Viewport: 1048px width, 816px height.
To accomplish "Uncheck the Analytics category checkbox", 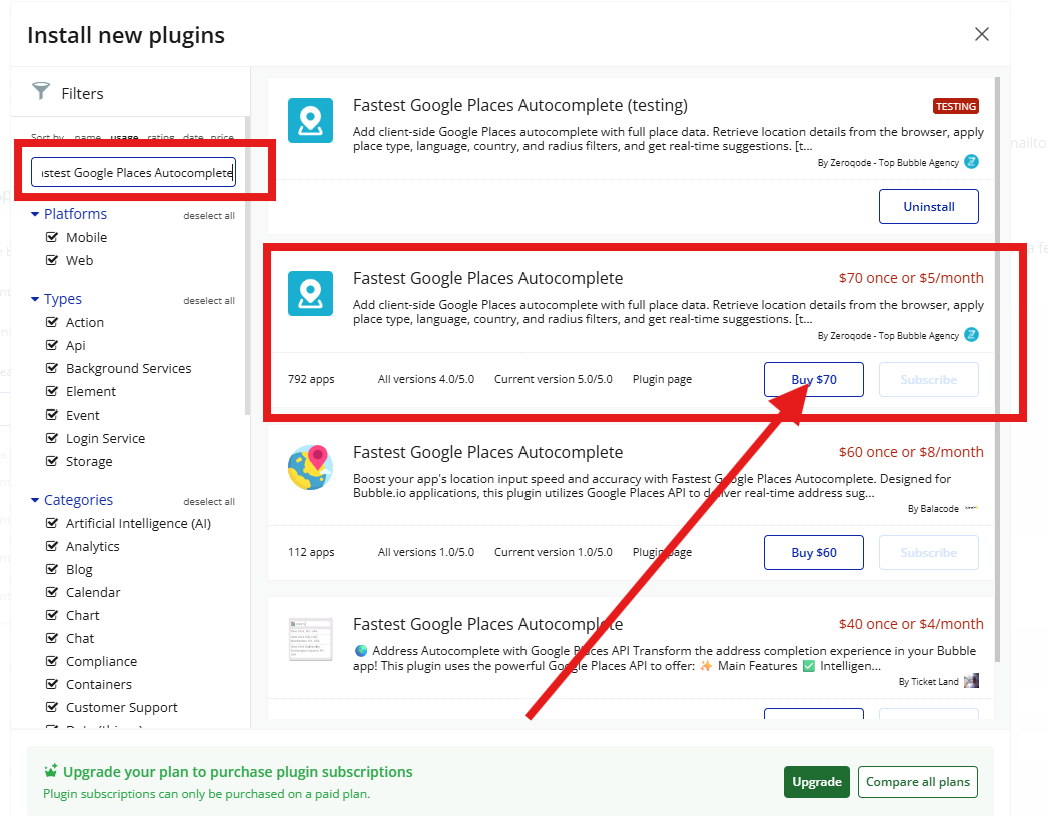I will coord(51,546).
